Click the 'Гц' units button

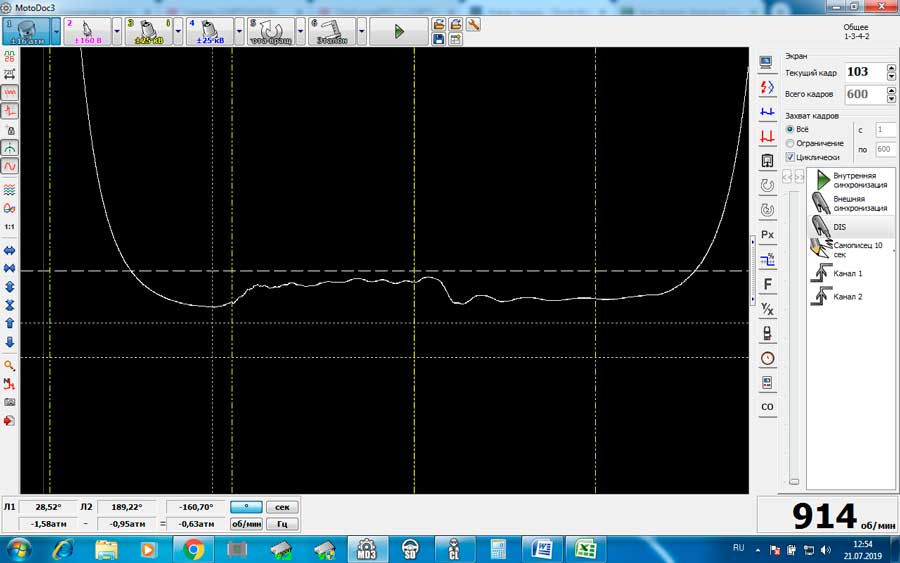[x=283, y=523]
